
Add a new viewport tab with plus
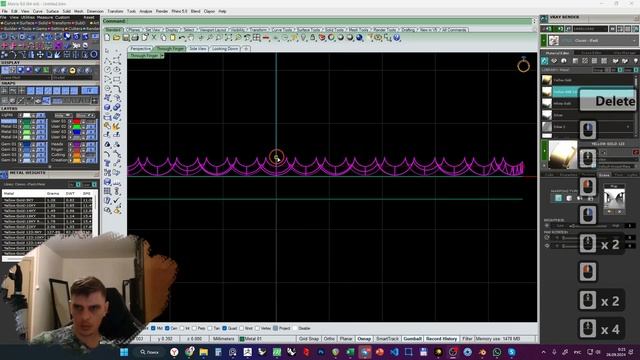(246, 49)
